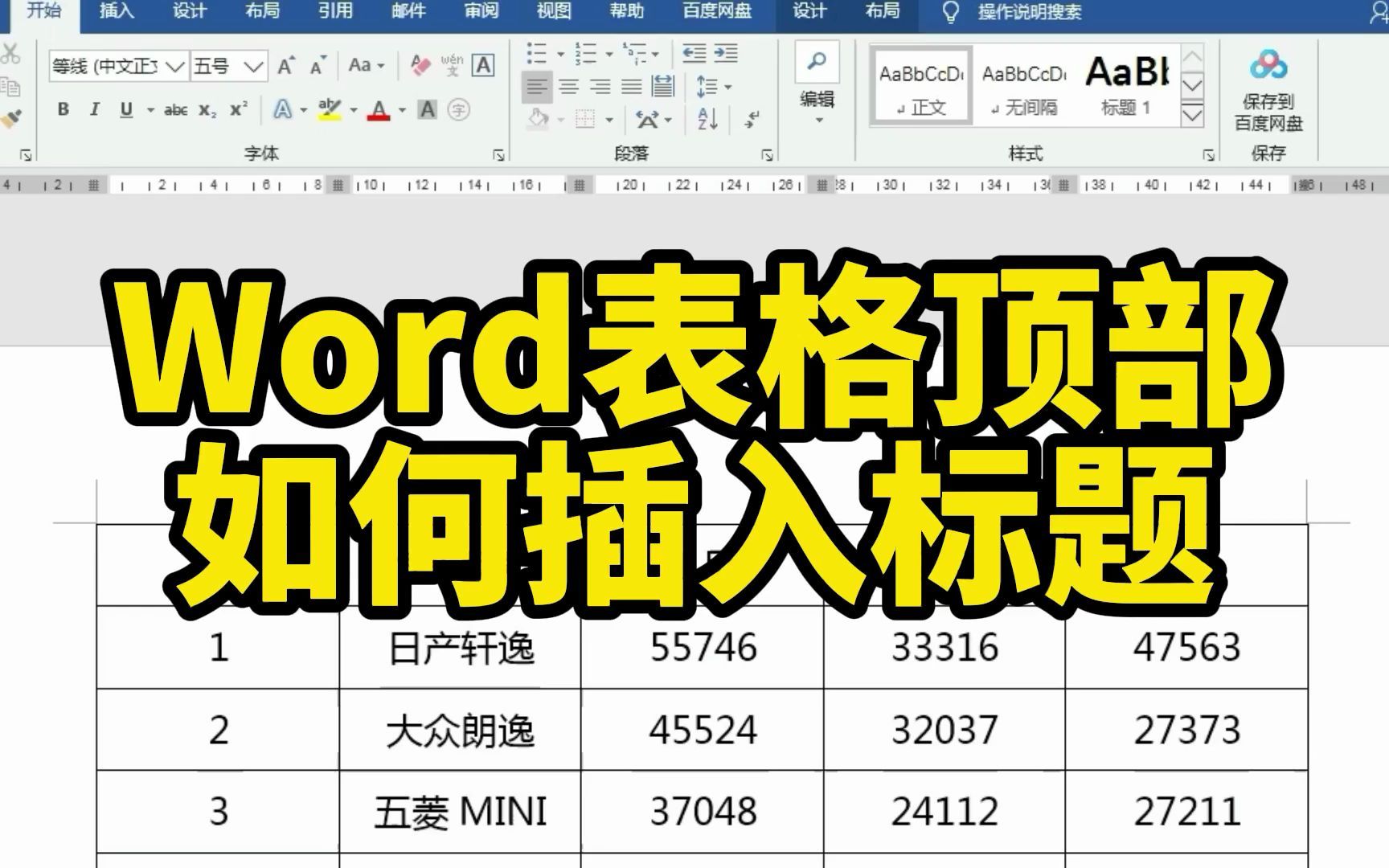This screenshot has width=1389, height=868.
Task: Toggle subscript (x₂)
Action: coord(207,110)
